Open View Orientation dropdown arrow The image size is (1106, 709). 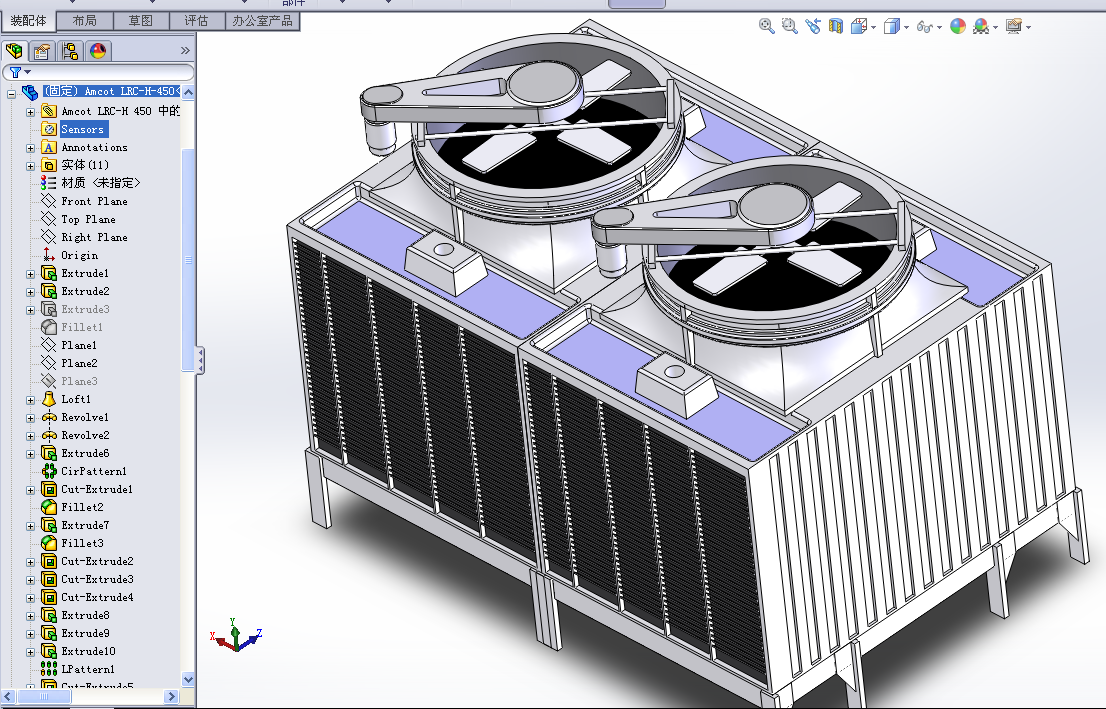click(x=874, y=28)
